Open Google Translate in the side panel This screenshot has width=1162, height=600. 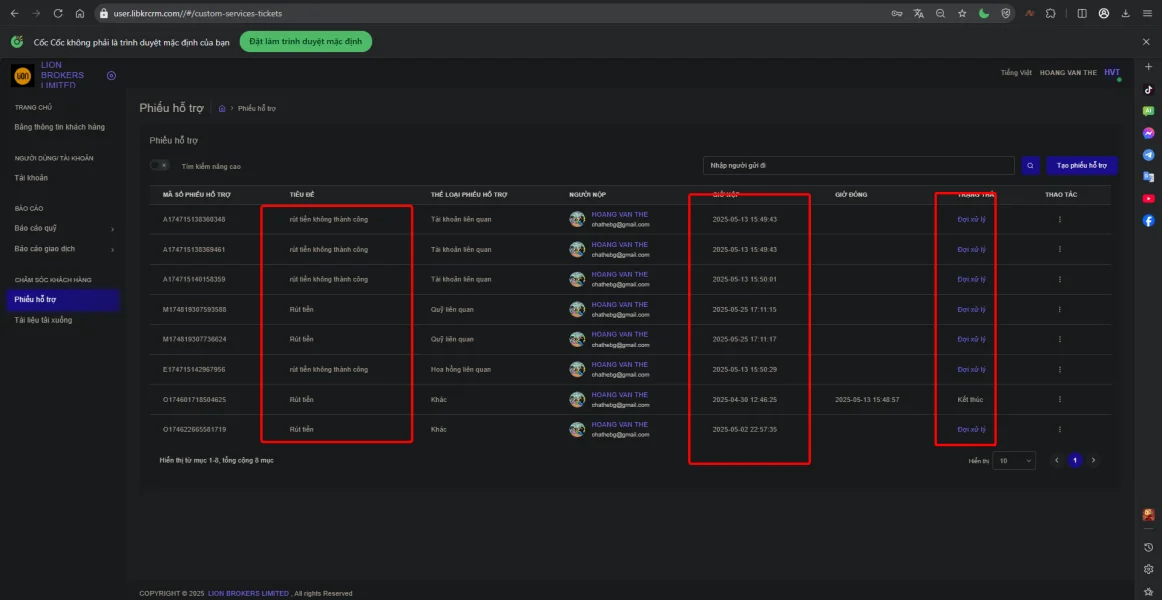pos(1149,177)
